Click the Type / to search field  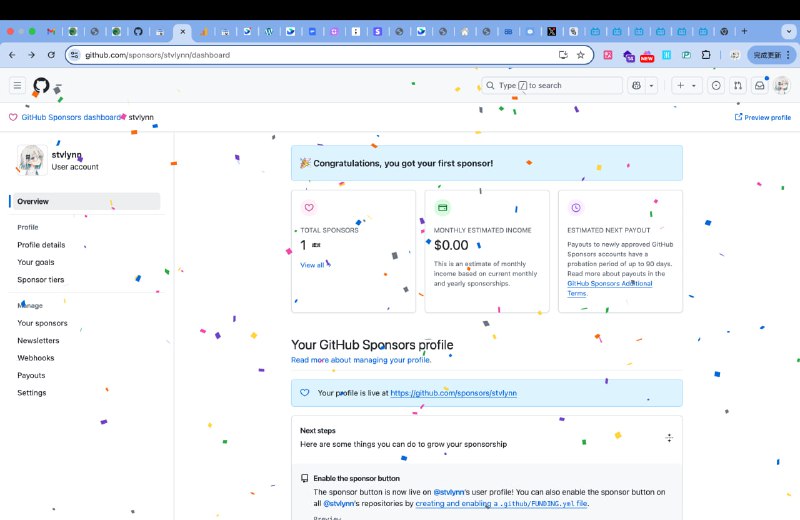coord(540,86)
